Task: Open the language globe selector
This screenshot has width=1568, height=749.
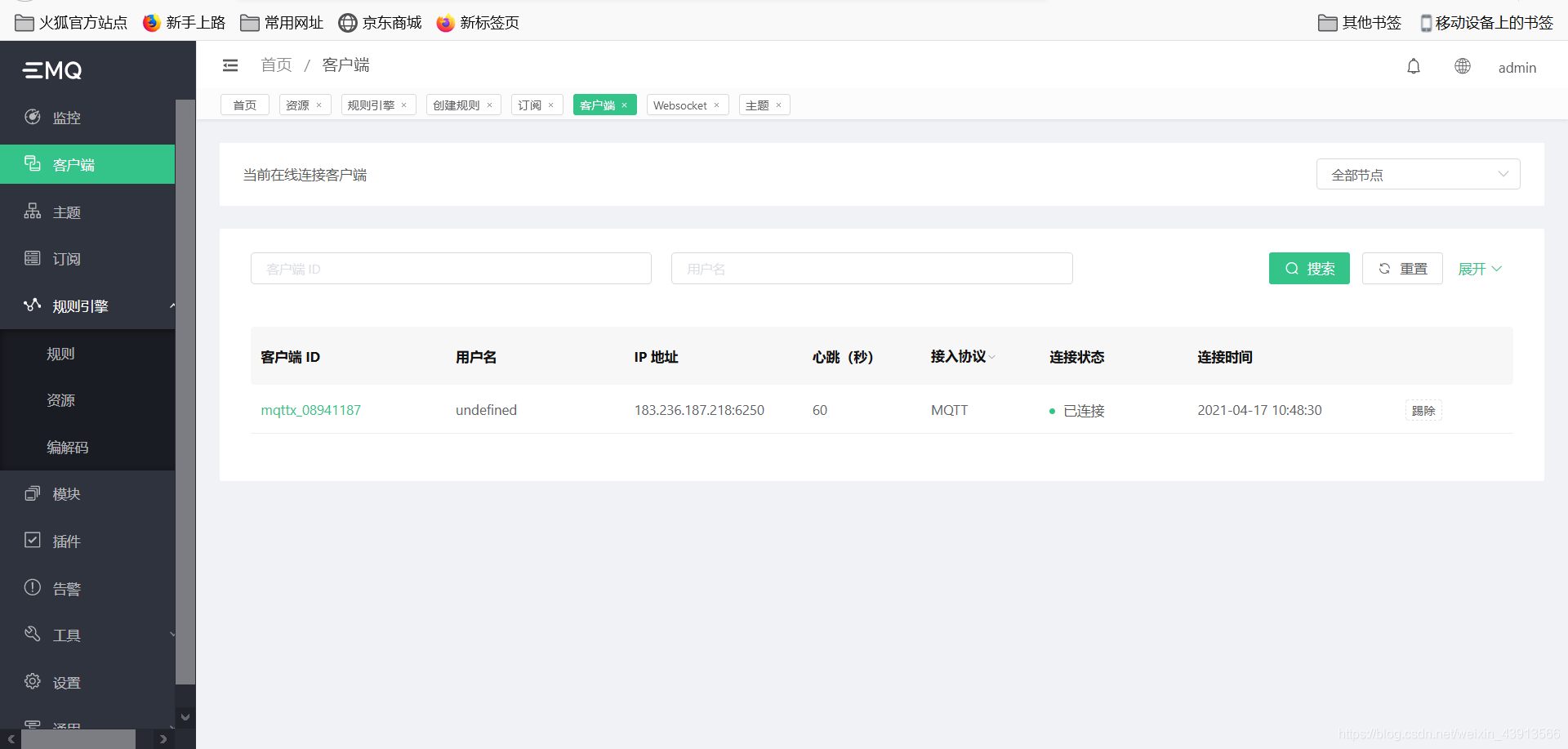Action: [x=1462, y=66]
